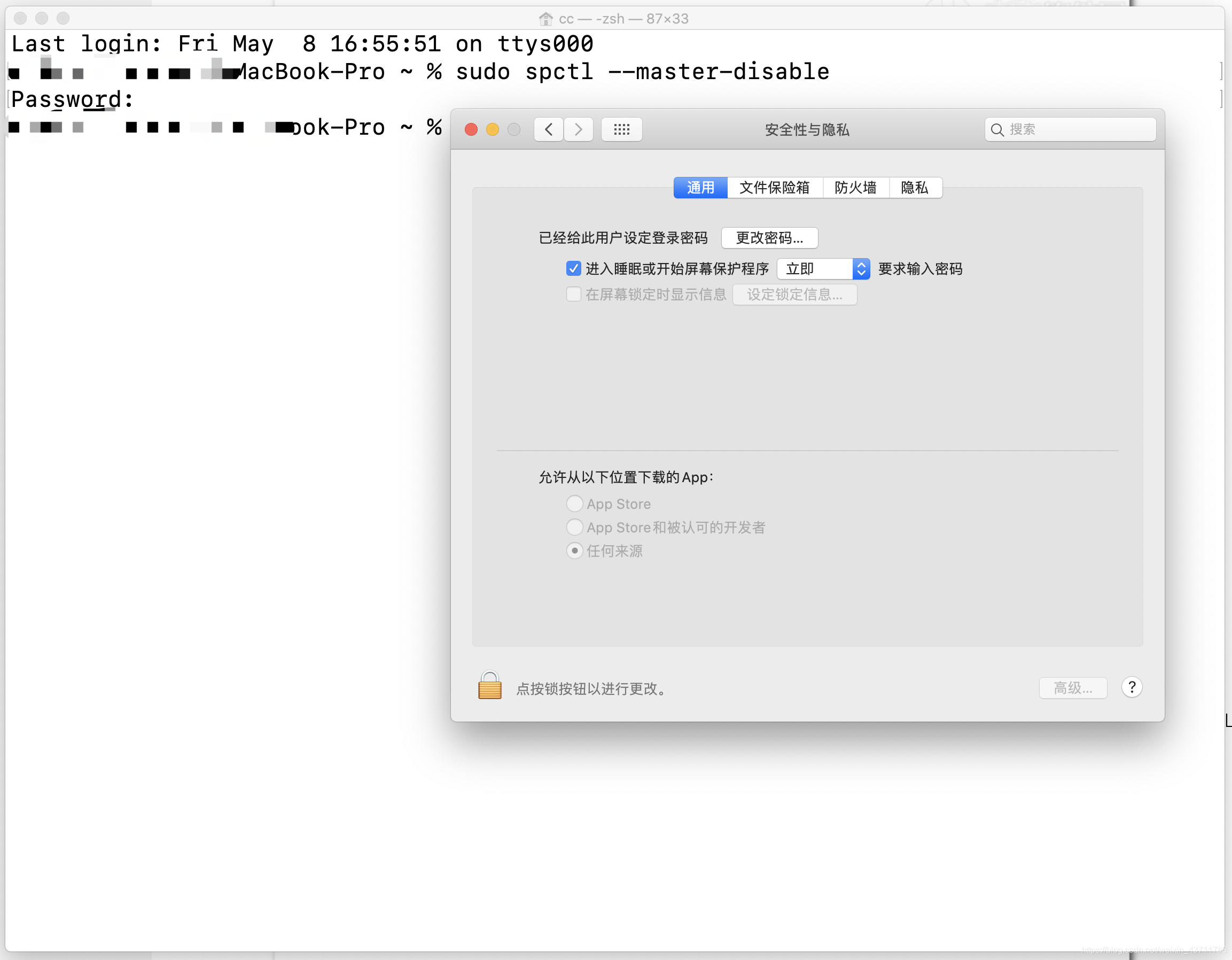Switch to the 文件保险箱 tab
1232x960 pixels.
(x=774, y=188)
